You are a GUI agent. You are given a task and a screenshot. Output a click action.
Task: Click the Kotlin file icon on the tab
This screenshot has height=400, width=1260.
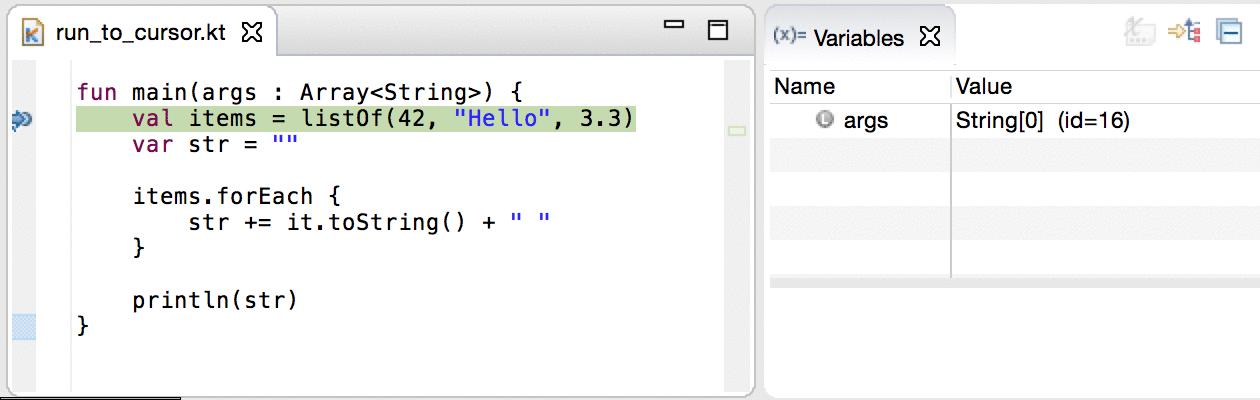click(x=33, y=33)
